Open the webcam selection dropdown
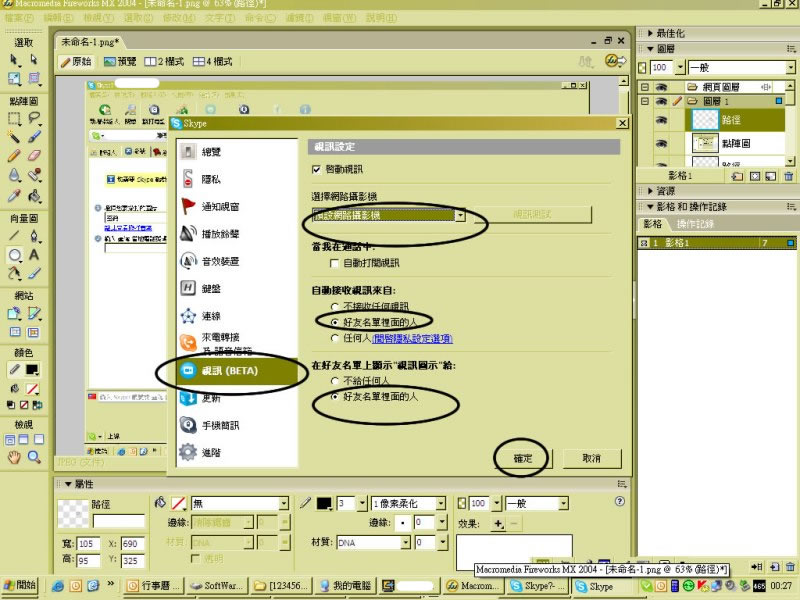Image resolution: width=800 pixels, height=600 pixels. (460, 215)
